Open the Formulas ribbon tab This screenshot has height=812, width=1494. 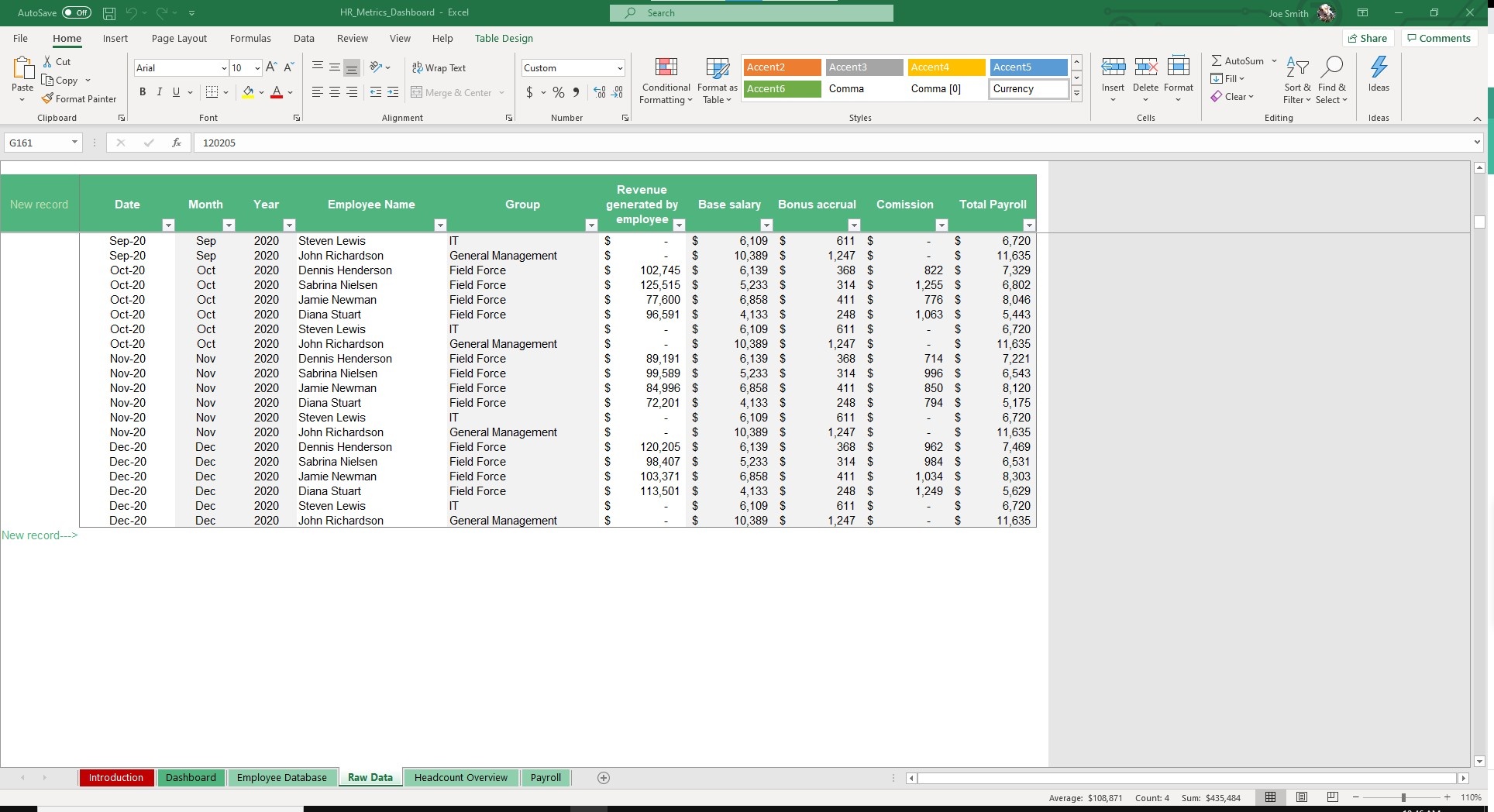pos(250,38)
